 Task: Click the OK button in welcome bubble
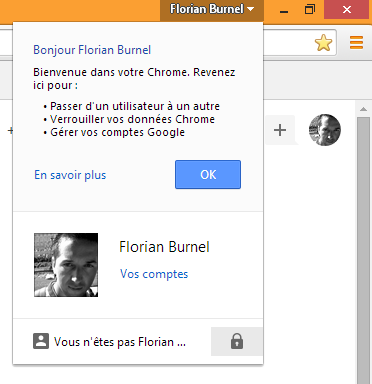[x=208, y=175]
